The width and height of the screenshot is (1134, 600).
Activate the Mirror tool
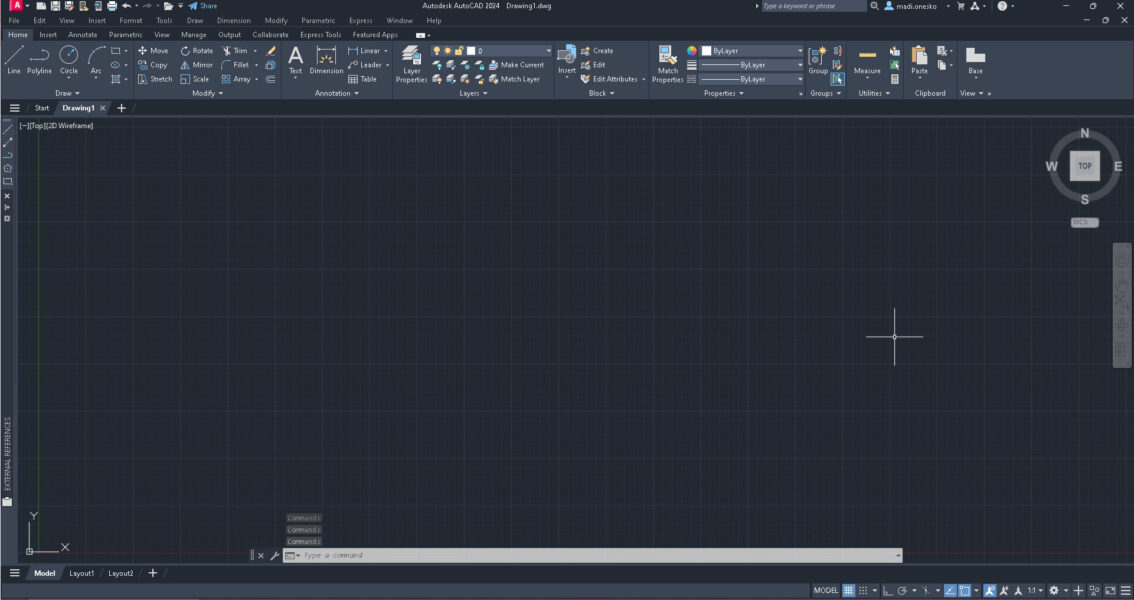[x=196, y=65]
